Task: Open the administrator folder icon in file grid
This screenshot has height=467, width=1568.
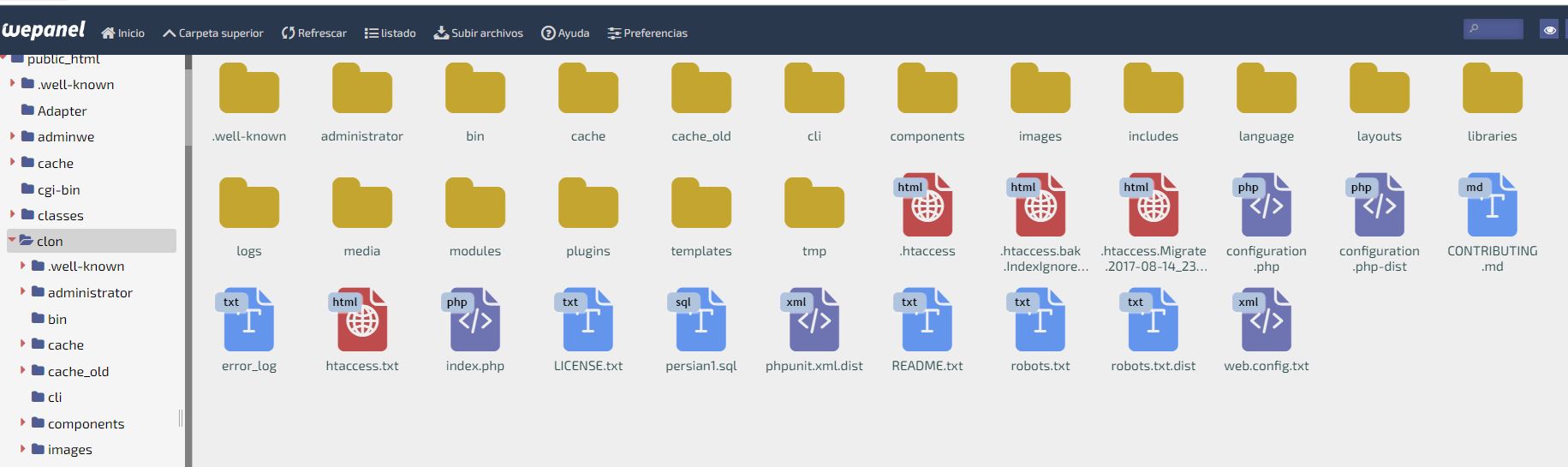Action: (362, 87)
